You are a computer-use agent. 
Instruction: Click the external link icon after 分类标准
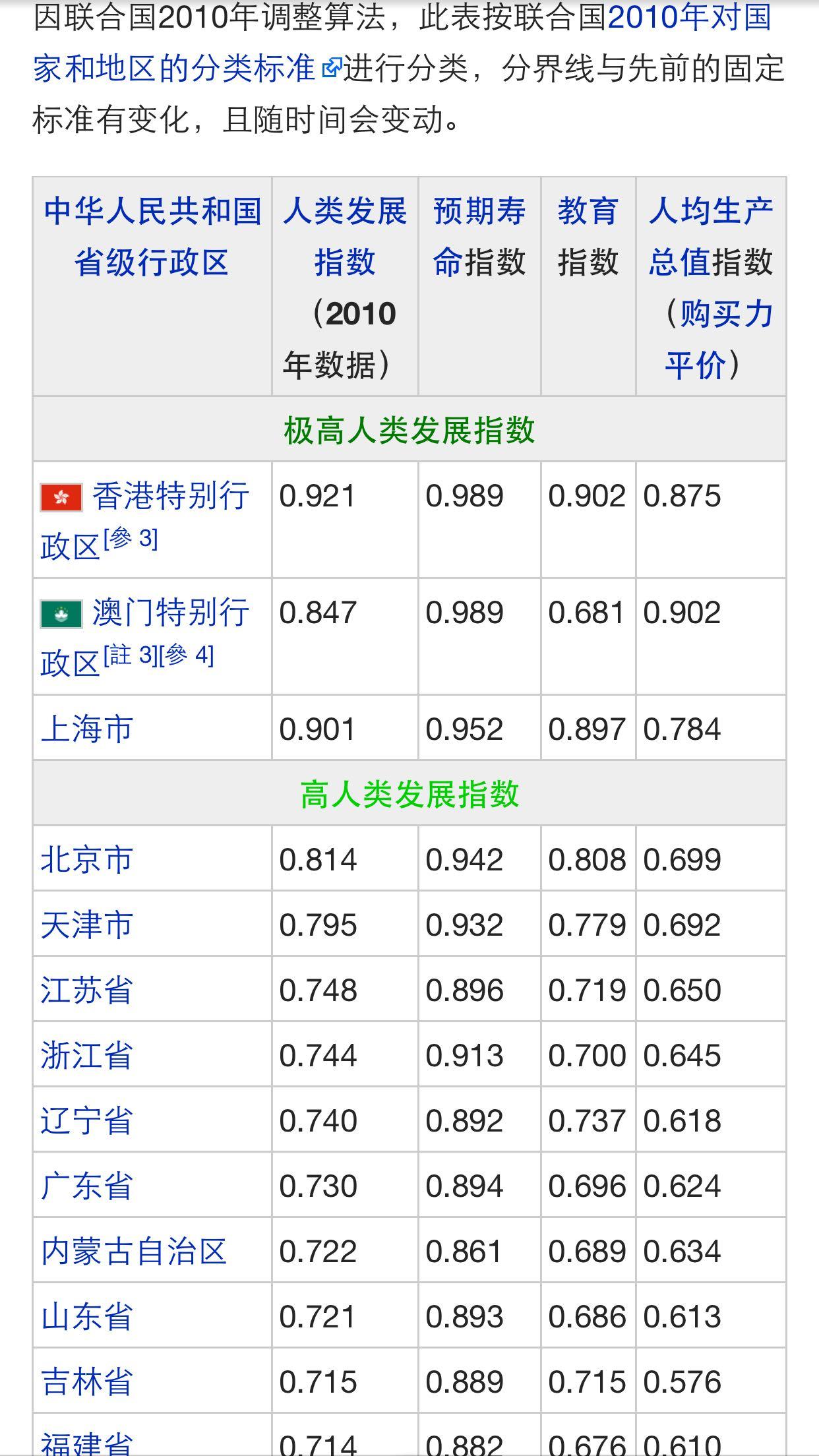(x=332, y=68)
